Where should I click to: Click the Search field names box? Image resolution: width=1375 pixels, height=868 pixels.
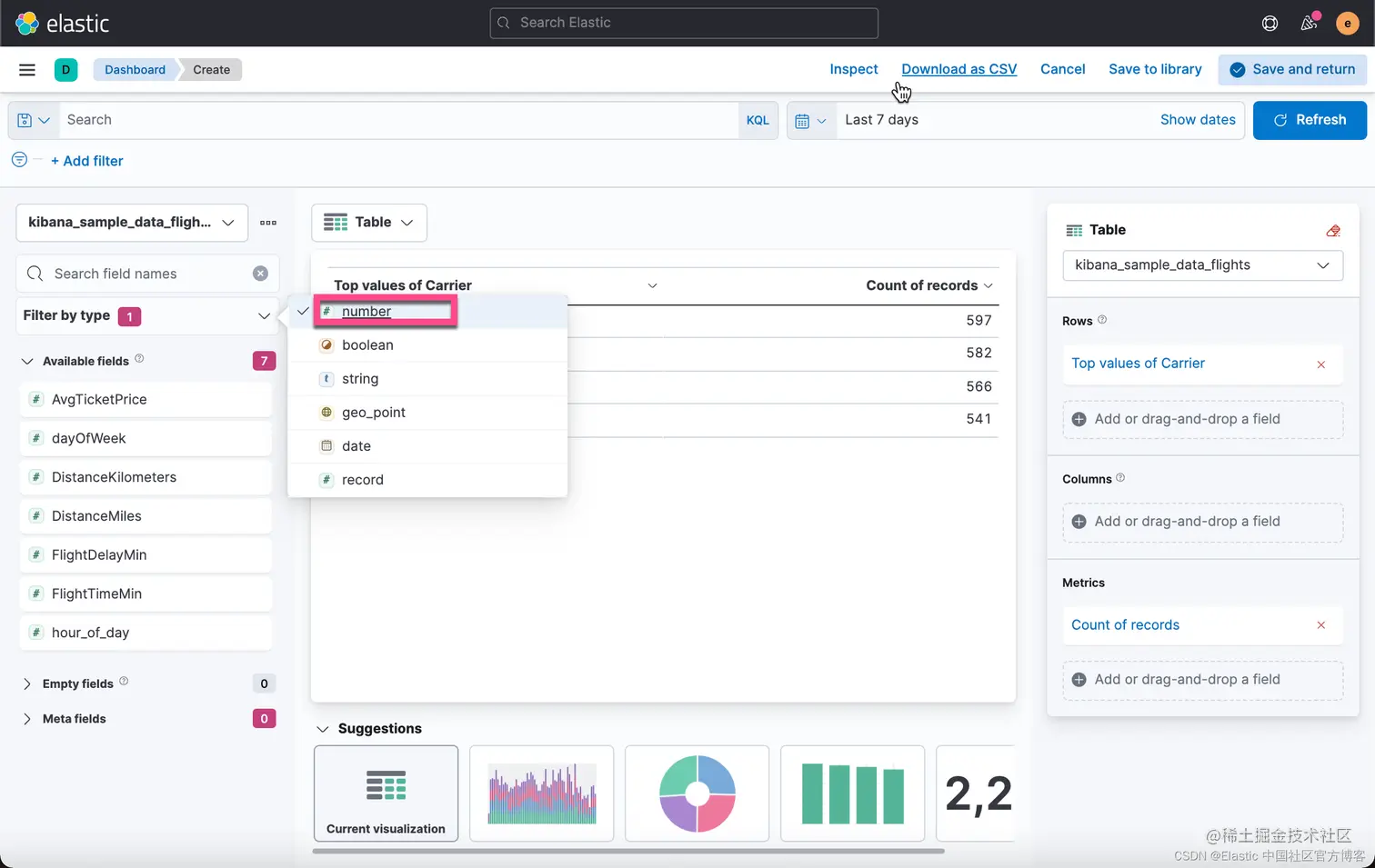[x=147, y=274]
